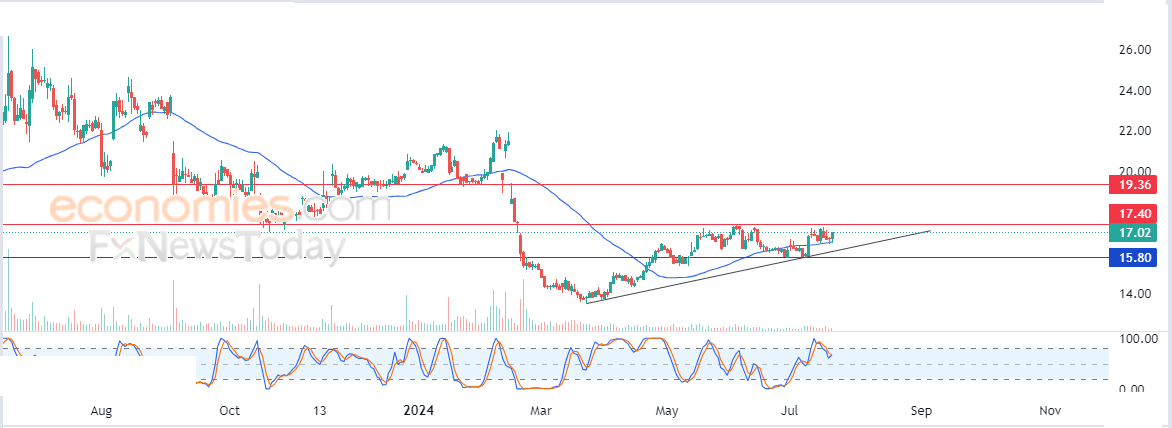Screen dimensions: 1172x428
Task: Click the 100.00 stochastic scale value
Action: pos(1135,339)
